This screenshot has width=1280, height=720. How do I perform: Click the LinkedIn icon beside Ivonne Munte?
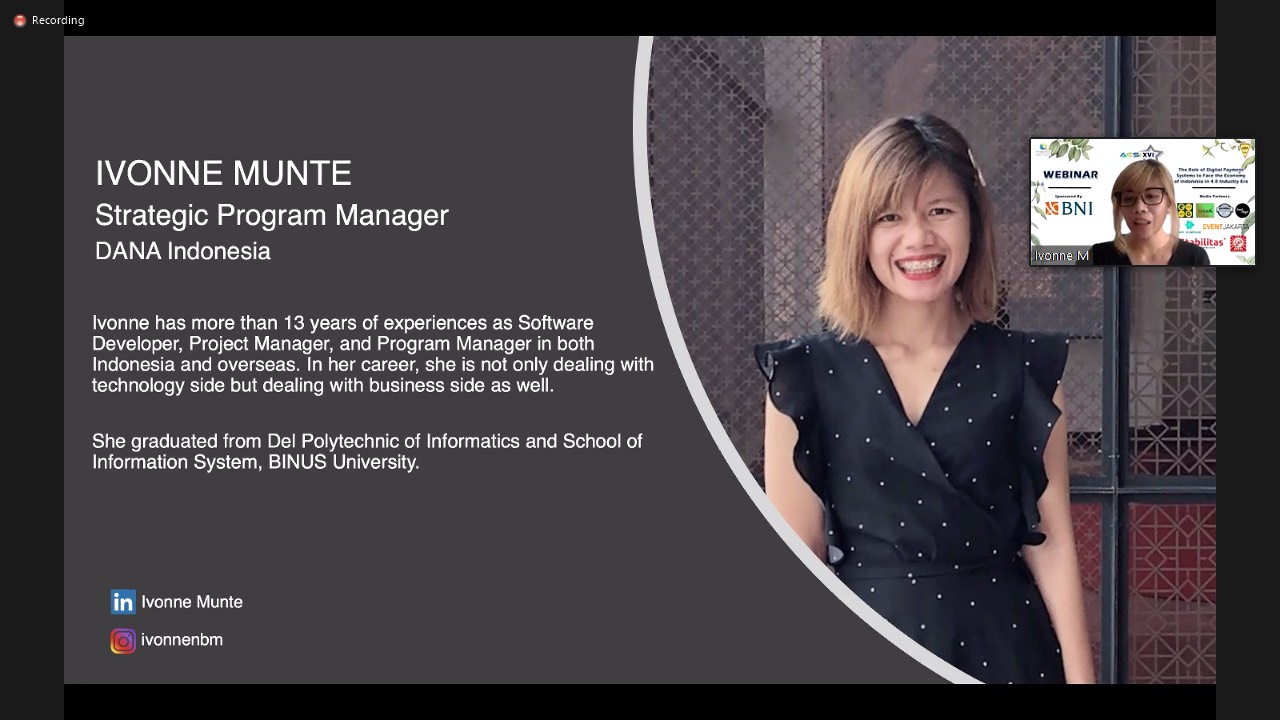coord(123,602)
